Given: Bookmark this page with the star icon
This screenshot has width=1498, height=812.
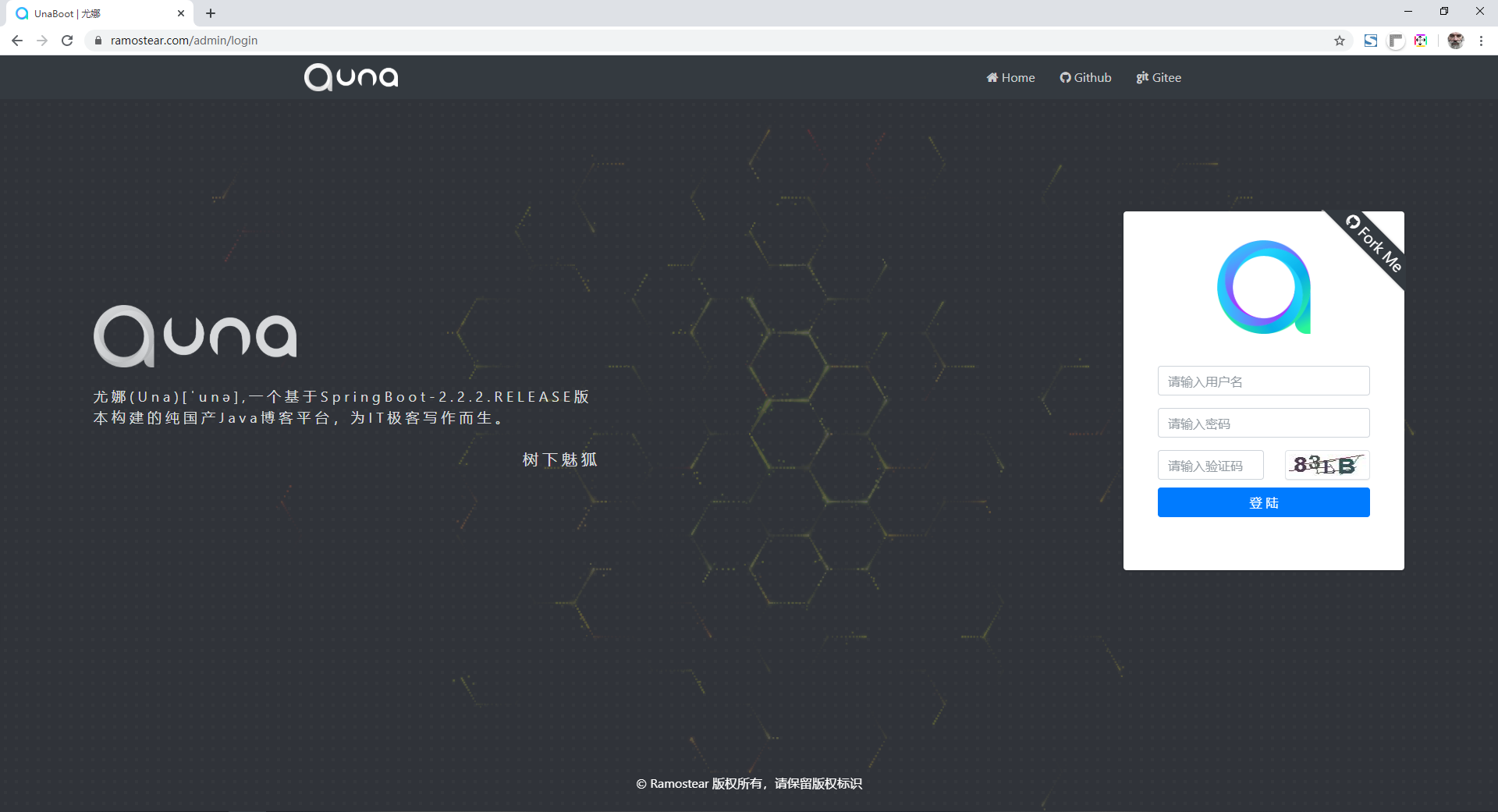Looking at the screenshot, I should (1340, 41).
